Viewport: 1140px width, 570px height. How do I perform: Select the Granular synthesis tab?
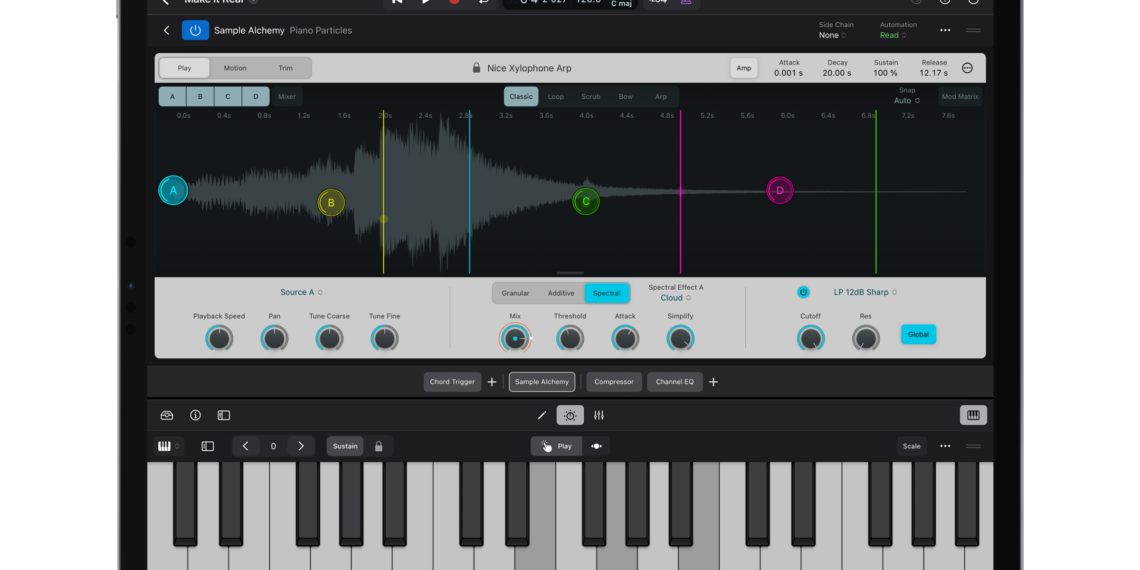point(515,293)
